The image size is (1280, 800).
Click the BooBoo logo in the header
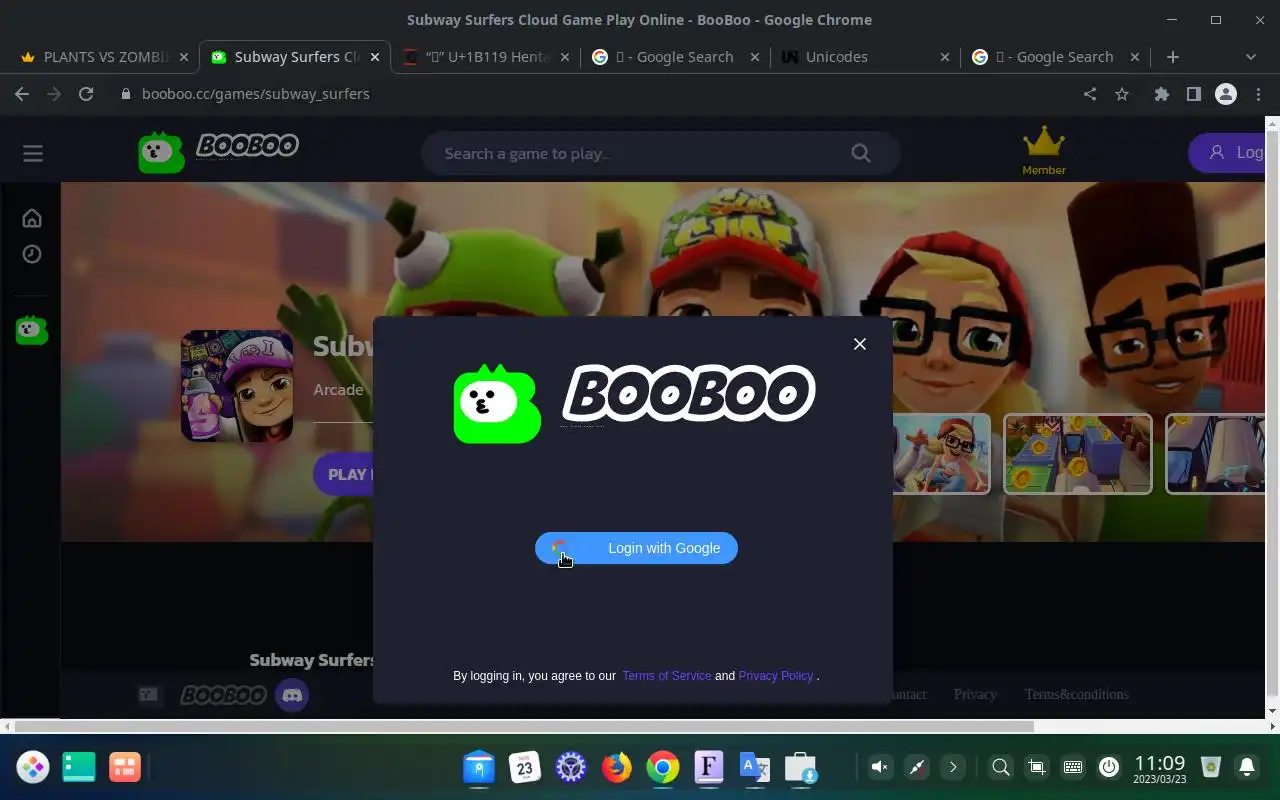point(219,150)
